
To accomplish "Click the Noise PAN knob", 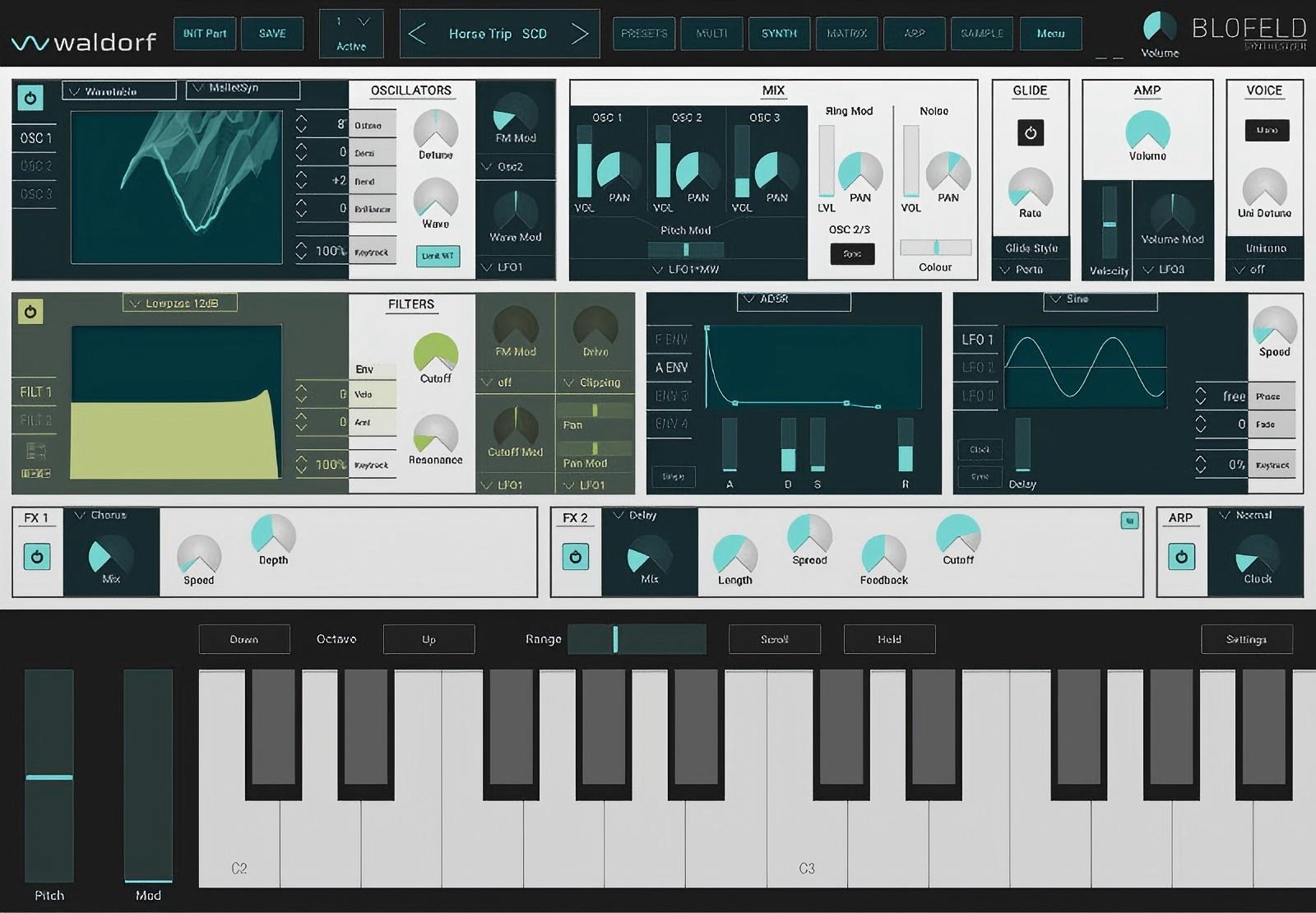I will coord(948,171).
